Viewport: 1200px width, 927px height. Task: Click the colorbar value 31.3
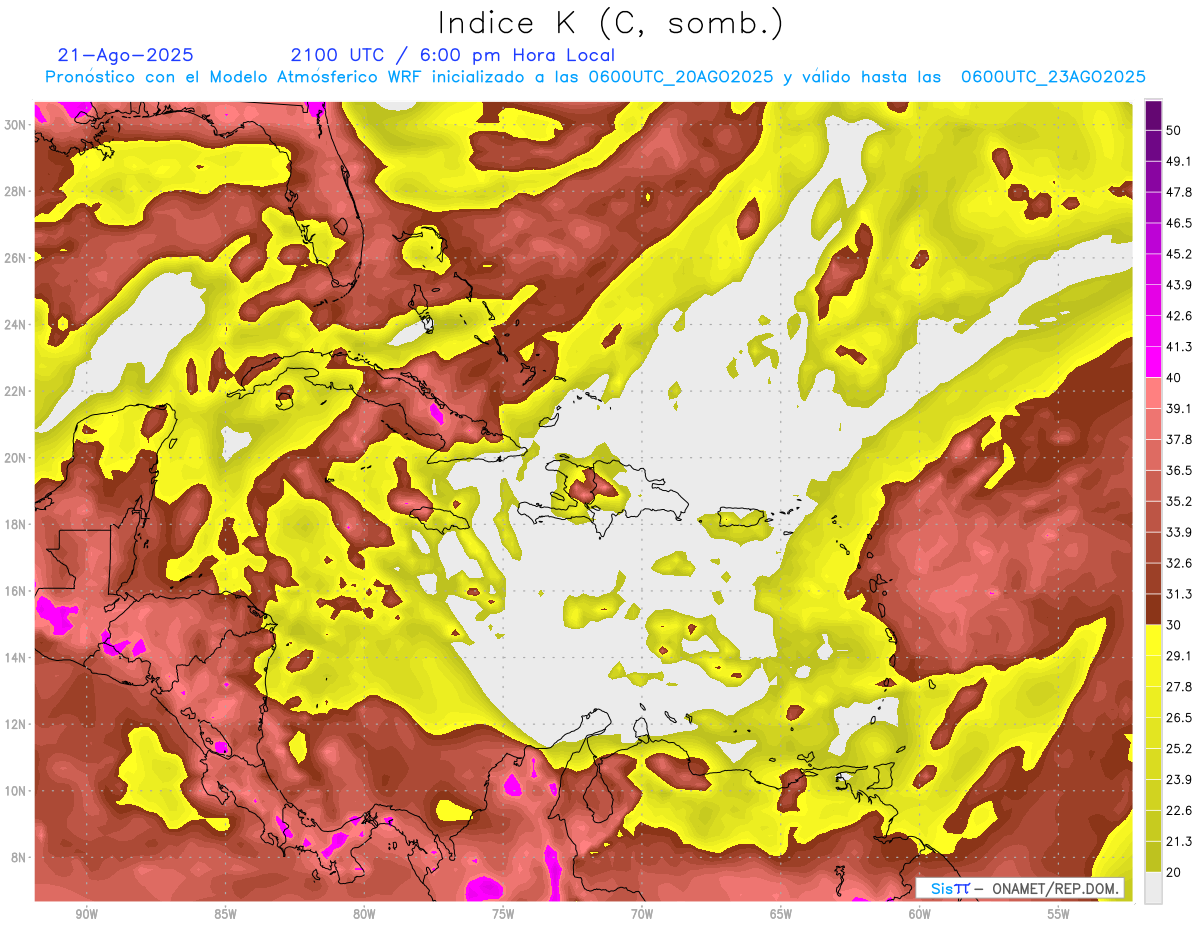1178,594
